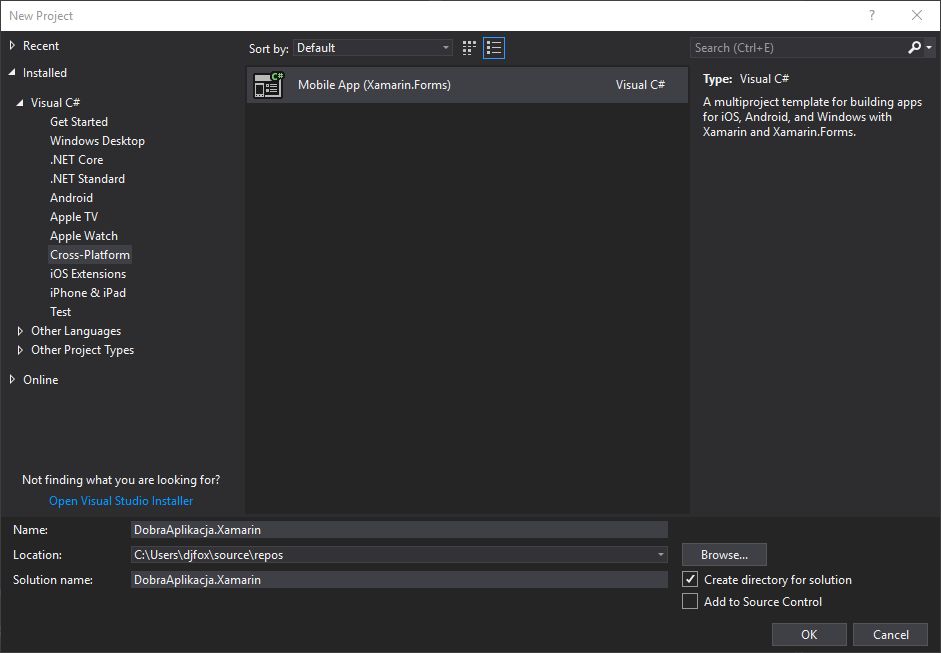Open Visual Studio Installer link
The height and width of the screenshot is (653, 941).
tap(121, 501)
